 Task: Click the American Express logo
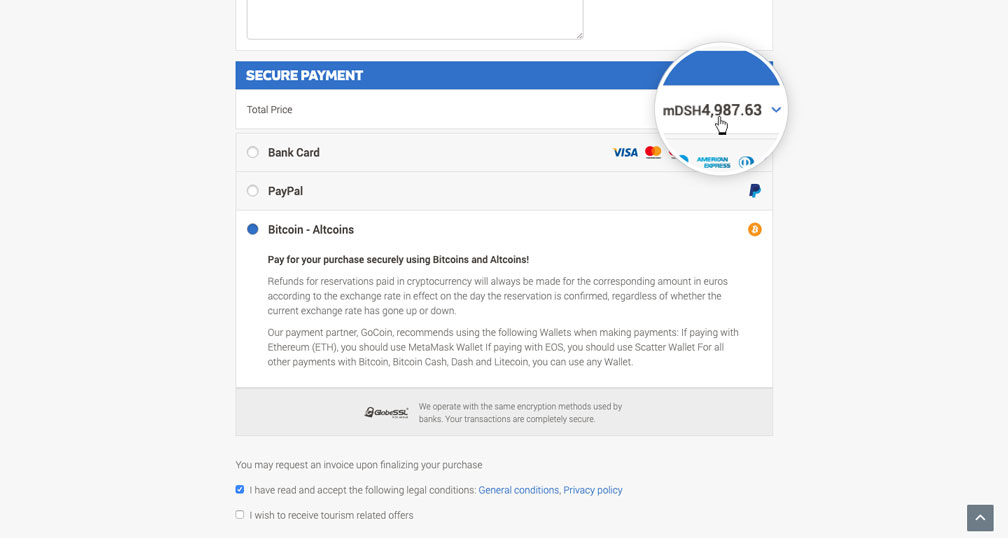click(x=713, y=162)
